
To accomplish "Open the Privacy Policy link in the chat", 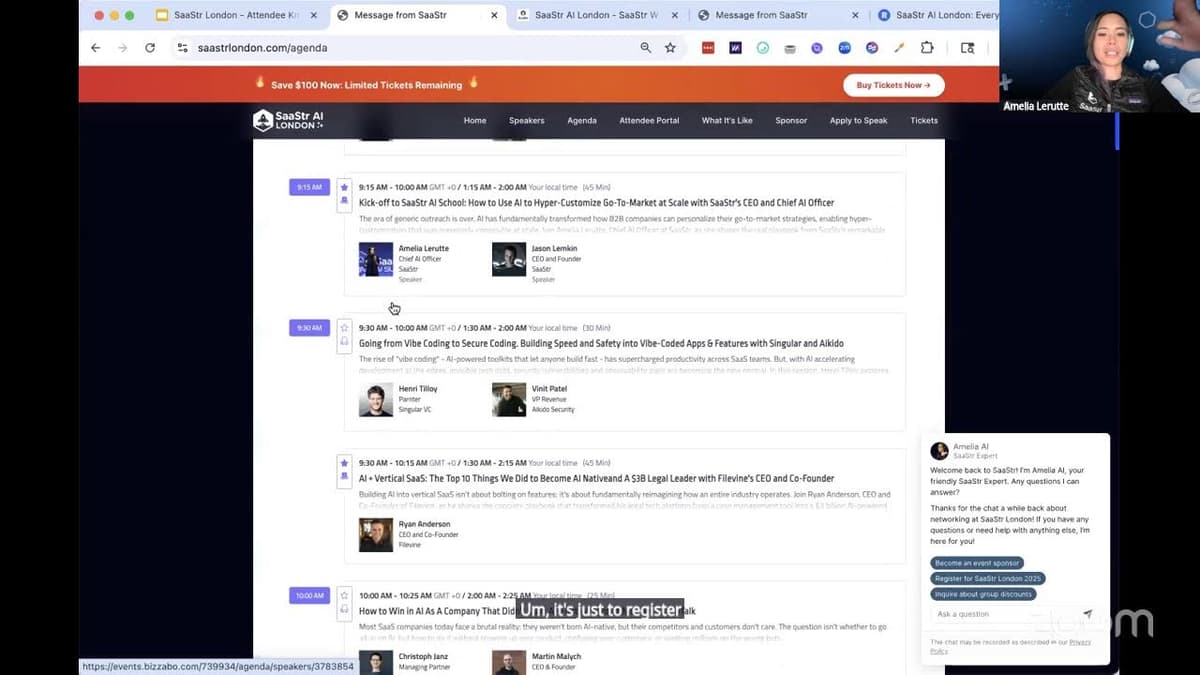I will (x=1009, y=646).
